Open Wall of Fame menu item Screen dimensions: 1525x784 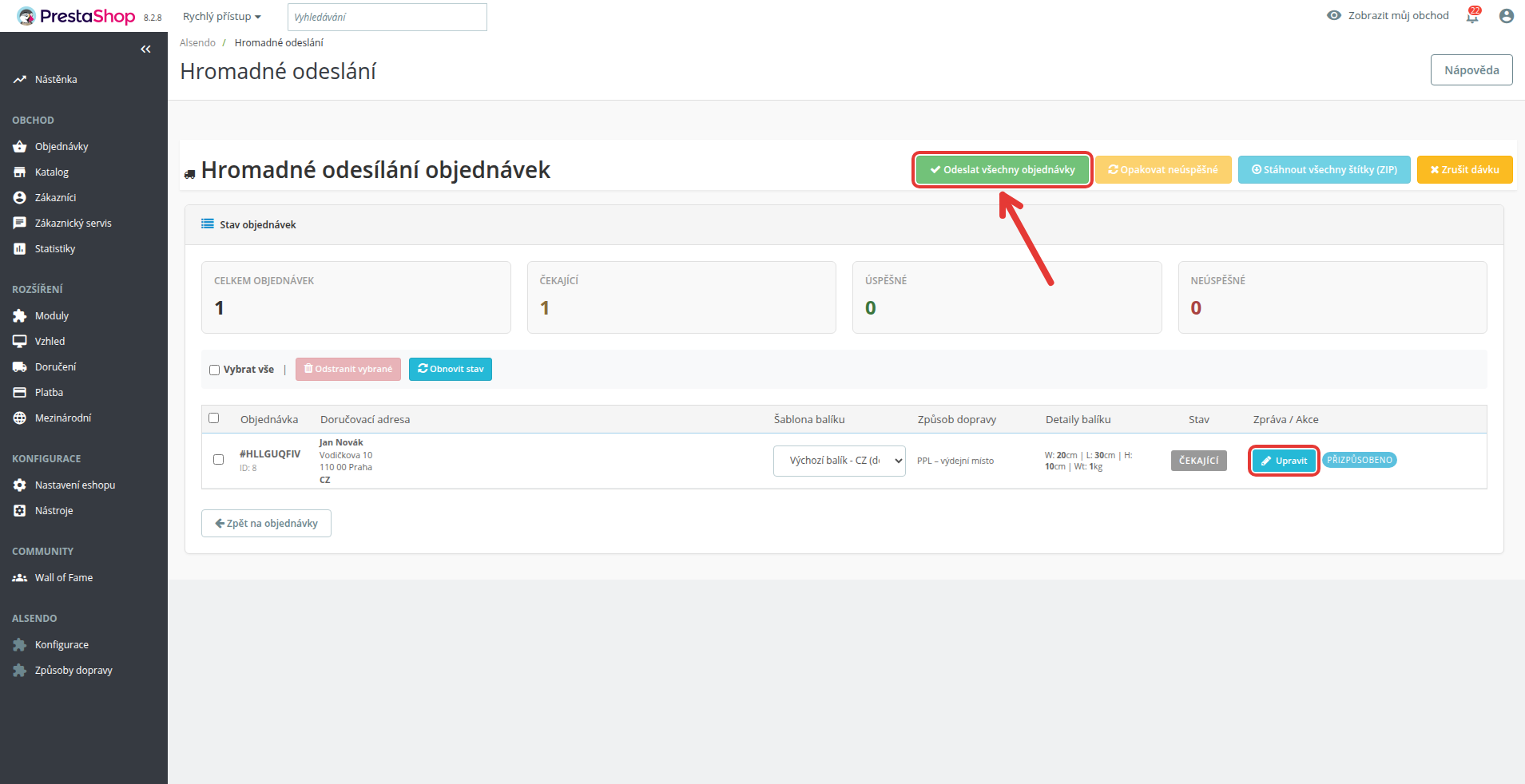(x=64, y=578)
